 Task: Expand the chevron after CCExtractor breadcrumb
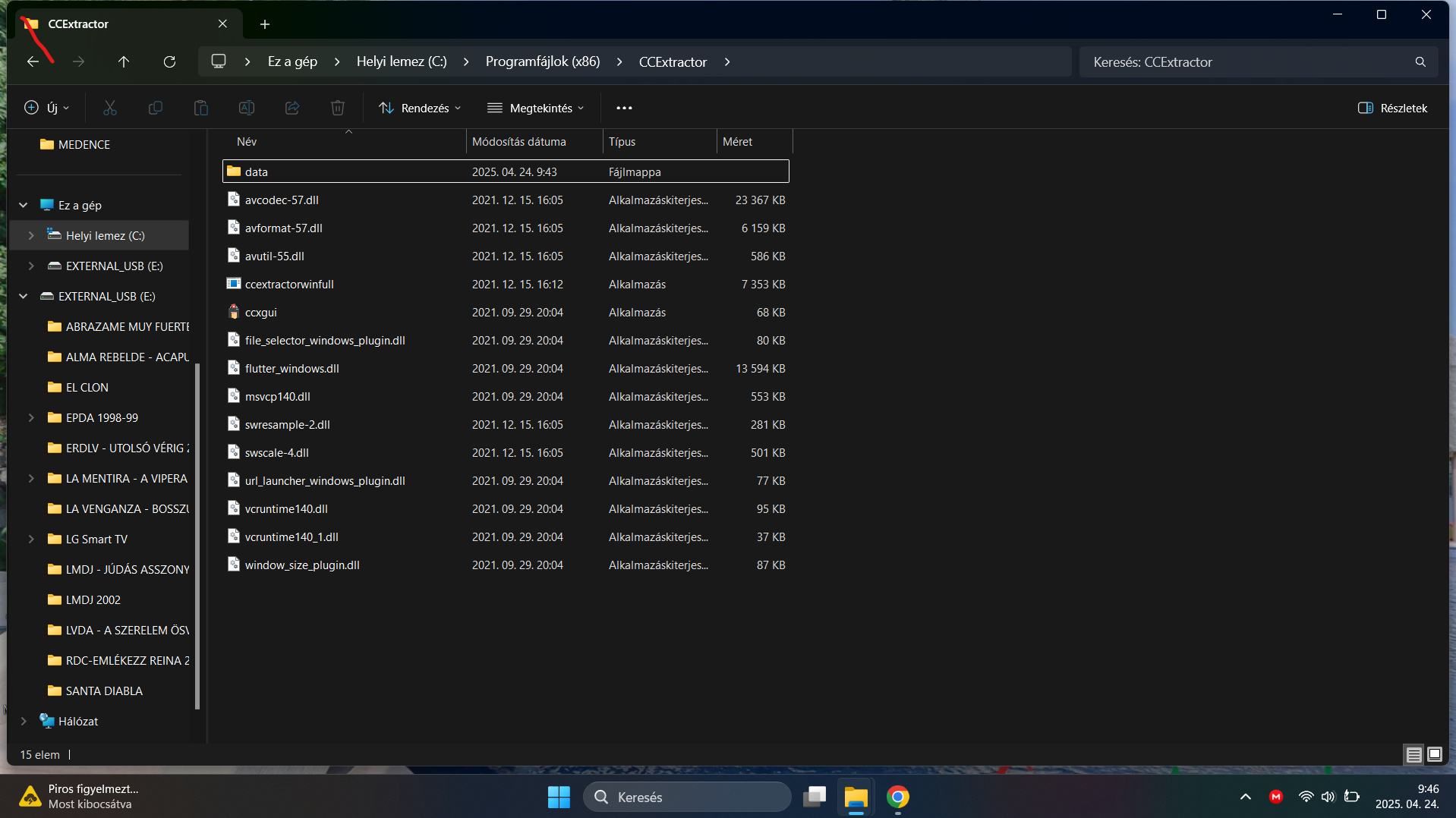727,61
